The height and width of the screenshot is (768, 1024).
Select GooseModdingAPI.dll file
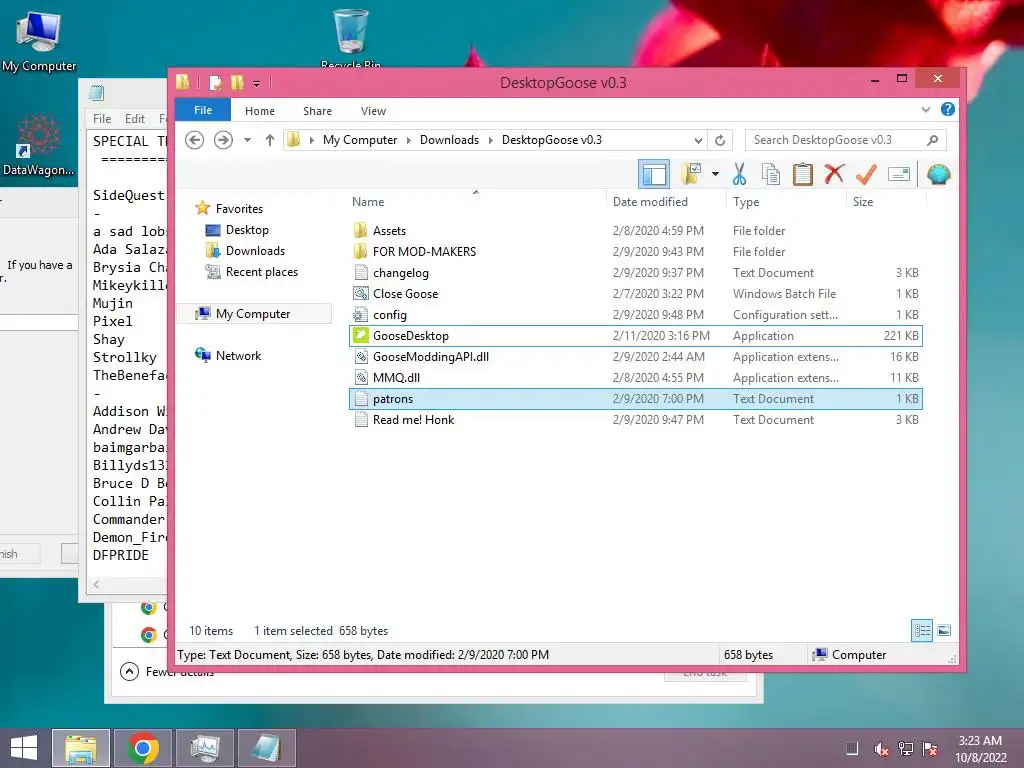[636, 357]
